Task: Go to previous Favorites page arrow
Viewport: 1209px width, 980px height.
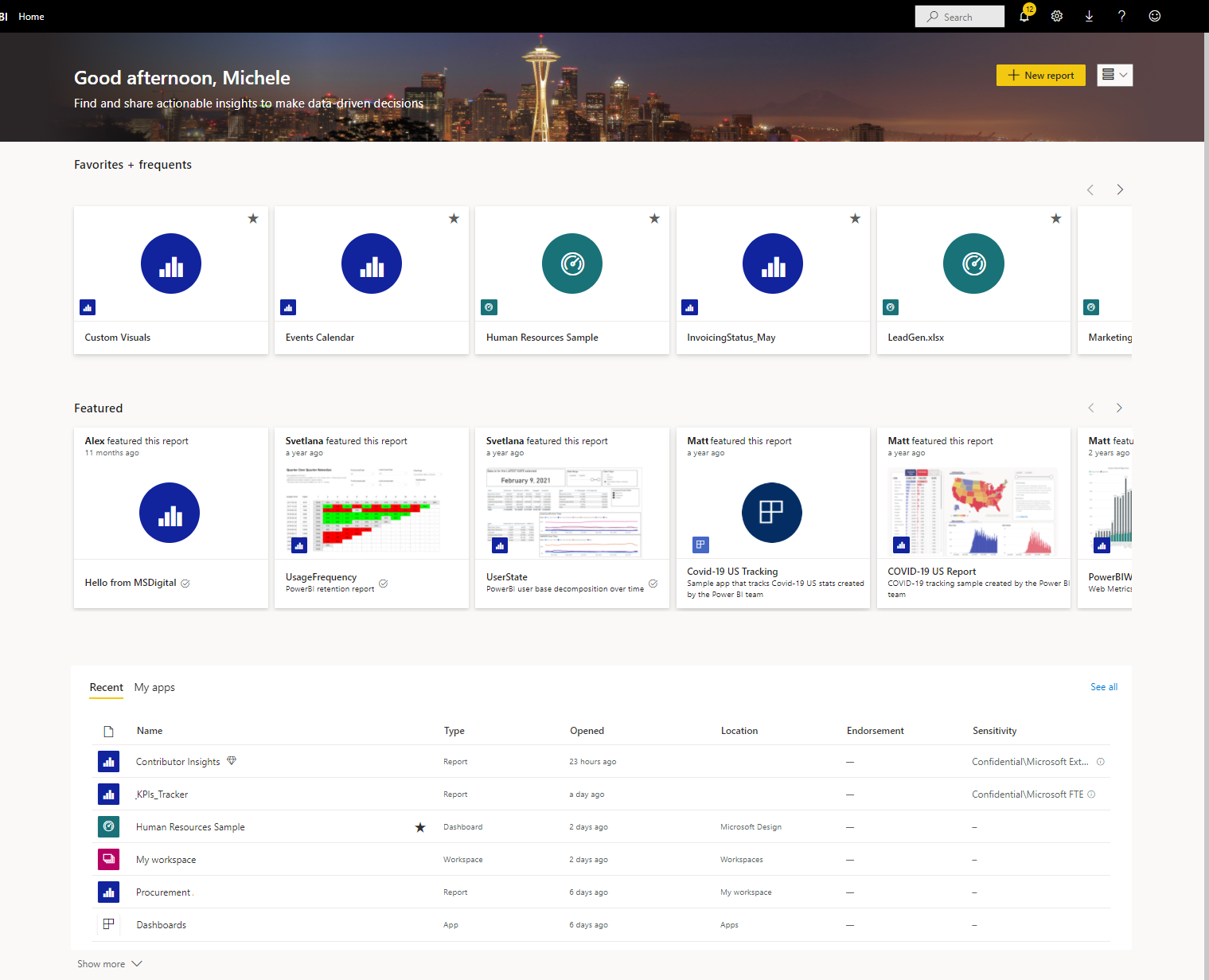Action: pyautogui.click(x=1090, y=189)
